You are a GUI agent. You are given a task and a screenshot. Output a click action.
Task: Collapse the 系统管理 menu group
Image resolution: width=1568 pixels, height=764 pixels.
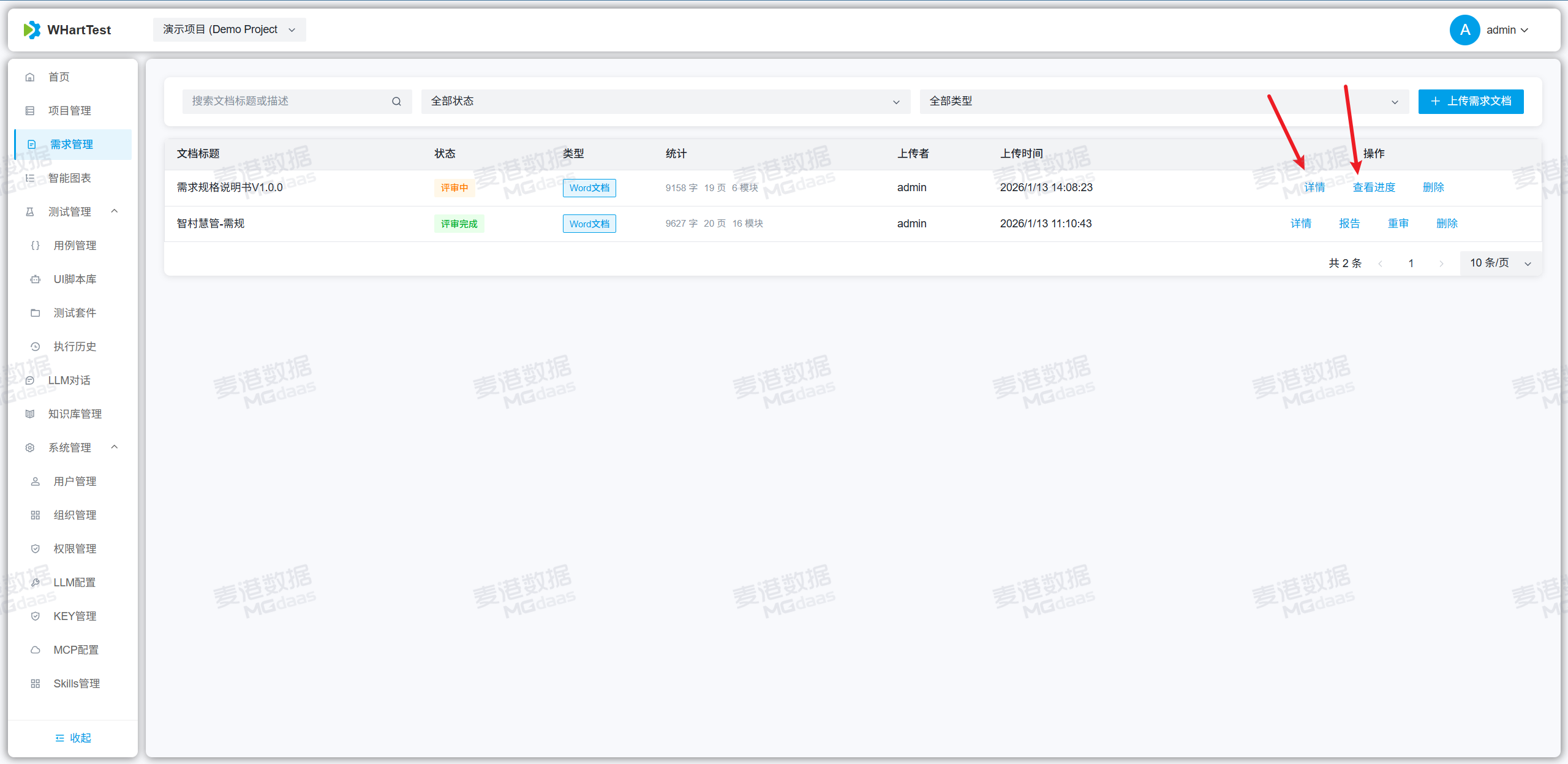tap(115, 447)
